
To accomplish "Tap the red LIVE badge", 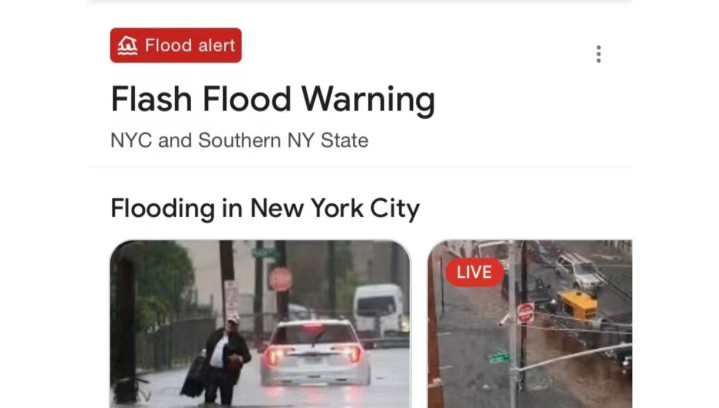I will [x=475, y=272].
